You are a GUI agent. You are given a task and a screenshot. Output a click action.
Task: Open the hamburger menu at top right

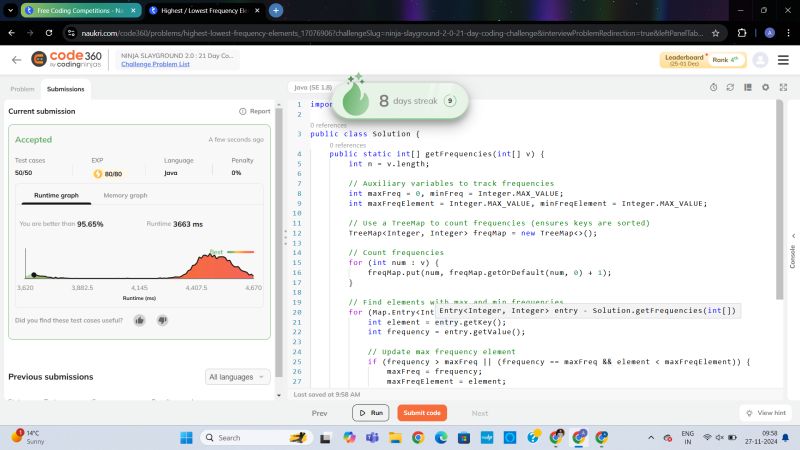coord(783,60)
